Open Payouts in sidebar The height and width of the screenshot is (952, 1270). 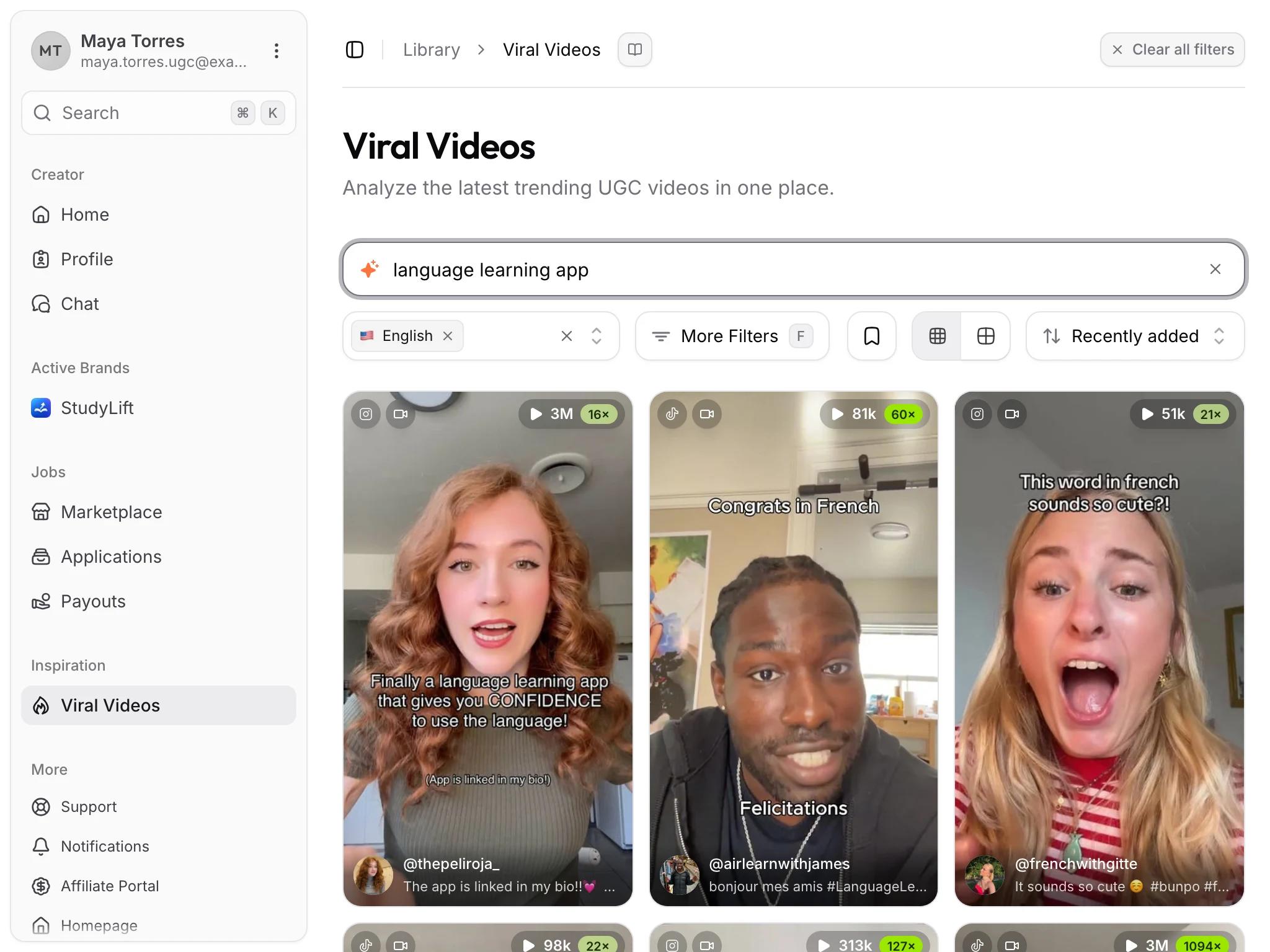click(x=159, y=601)
